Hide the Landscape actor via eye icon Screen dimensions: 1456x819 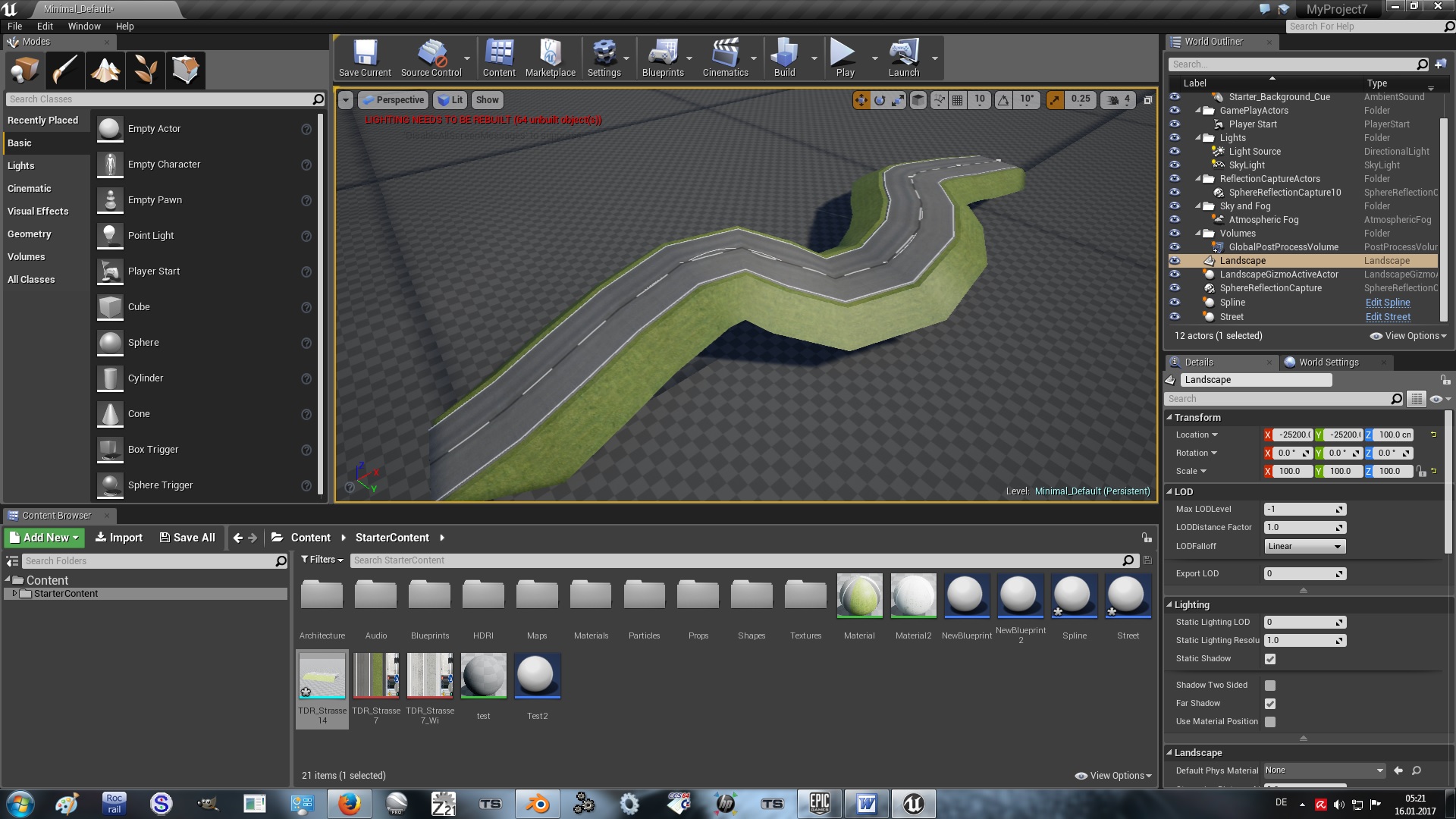tap(1175, 261)
